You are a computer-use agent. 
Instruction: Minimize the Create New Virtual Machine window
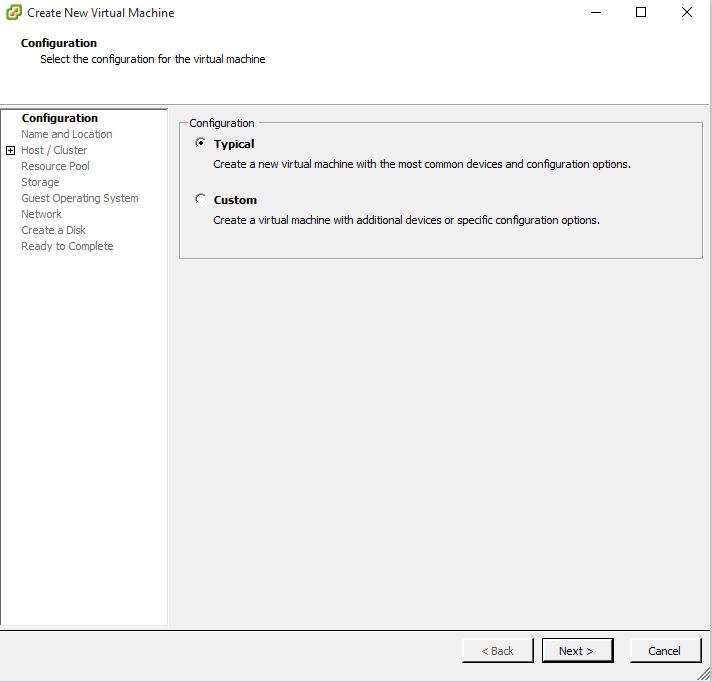(596, 12)
